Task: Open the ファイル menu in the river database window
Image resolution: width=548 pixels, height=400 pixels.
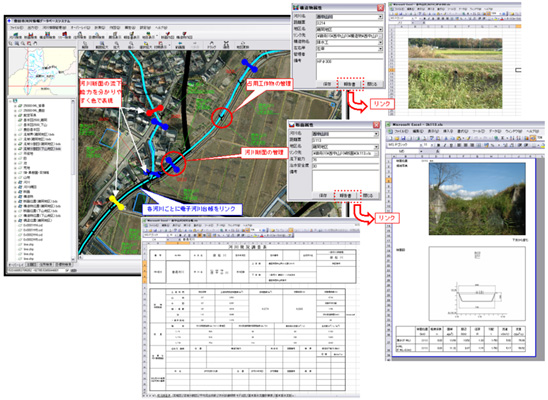Action: pyautogui.click(x=16, y=27)
